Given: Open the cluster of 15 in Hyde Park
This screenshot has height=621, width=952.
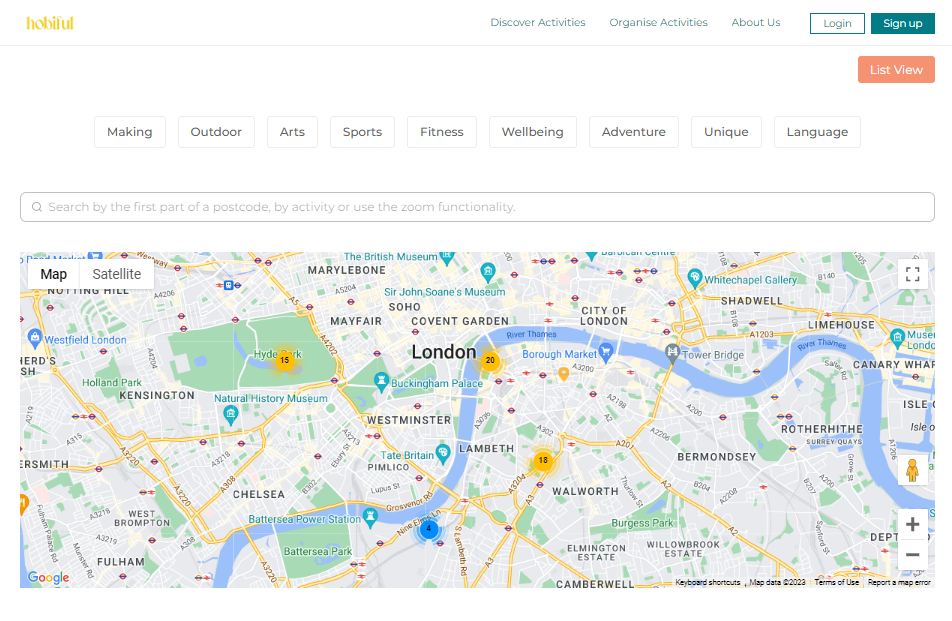Looking at the screenshot, I should pos(285,361).
